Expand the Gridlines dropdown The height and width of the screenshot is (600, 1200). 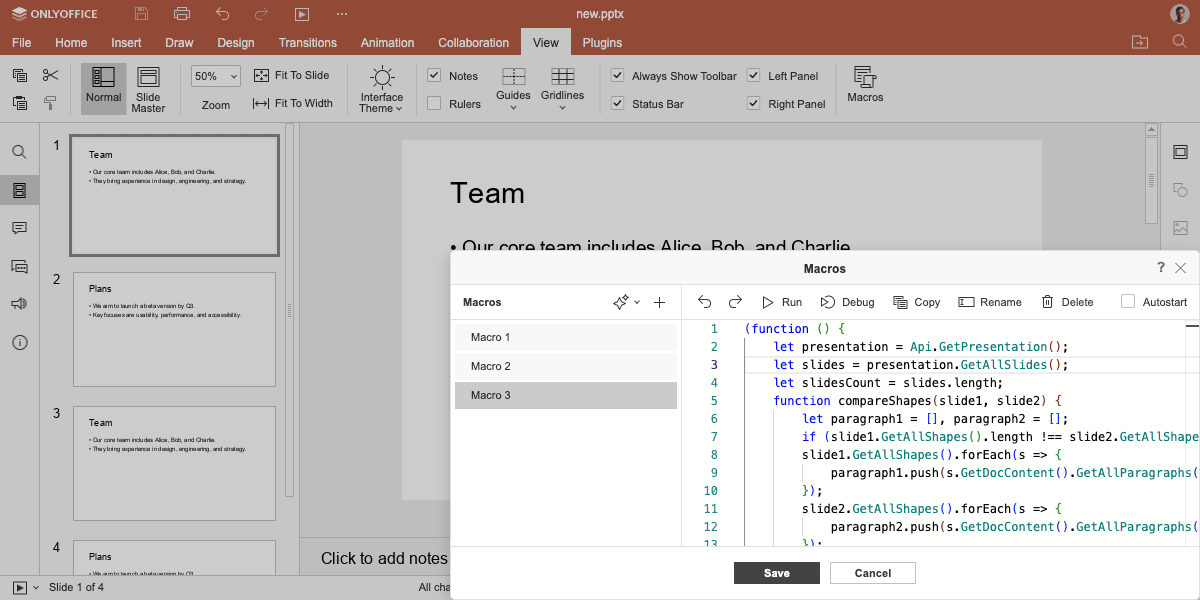tap(562, 89)
